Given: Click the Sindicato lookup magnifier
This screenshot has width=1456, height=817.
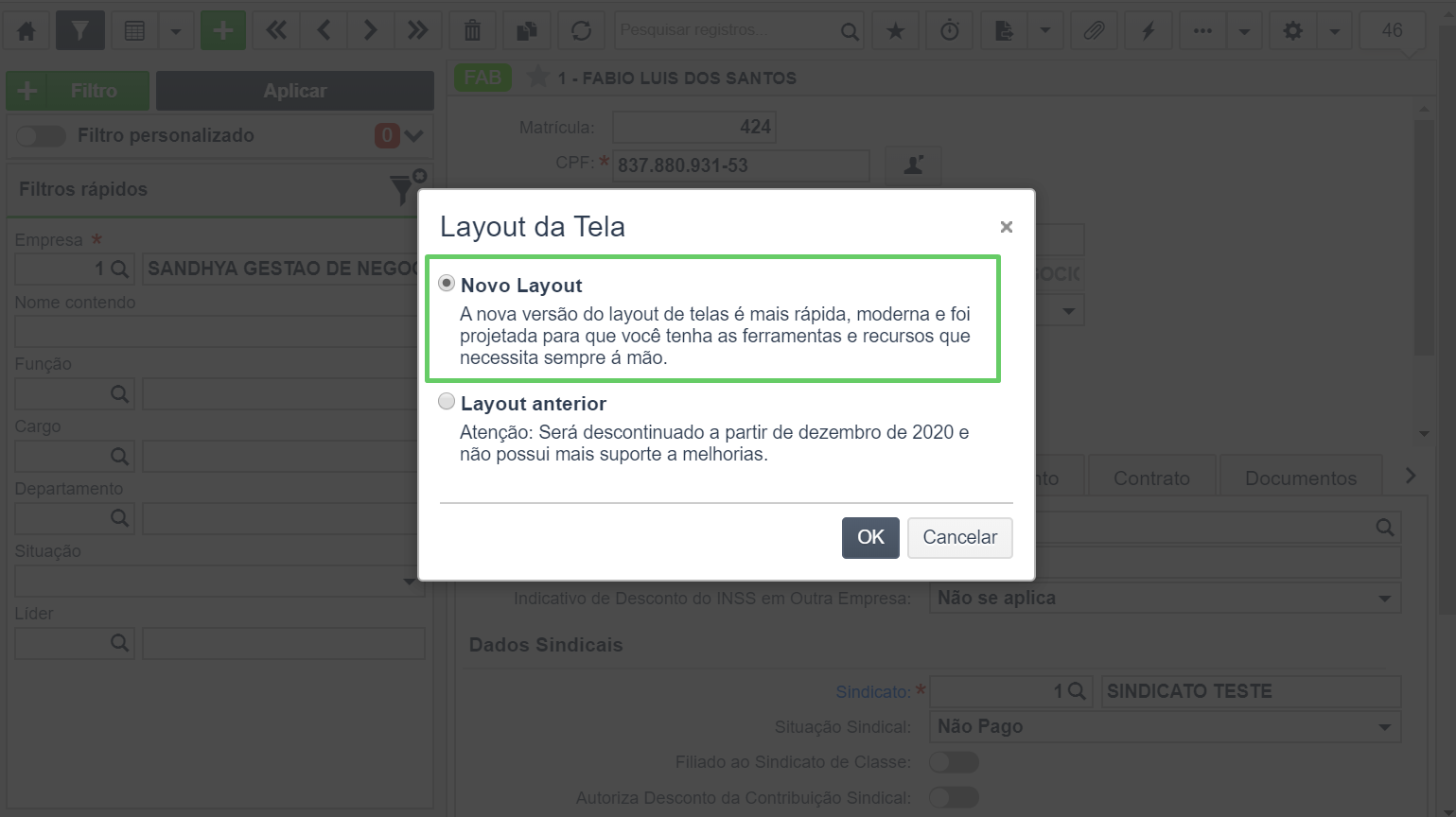Looking at the screenshot, I should [x=1076, y=691].
